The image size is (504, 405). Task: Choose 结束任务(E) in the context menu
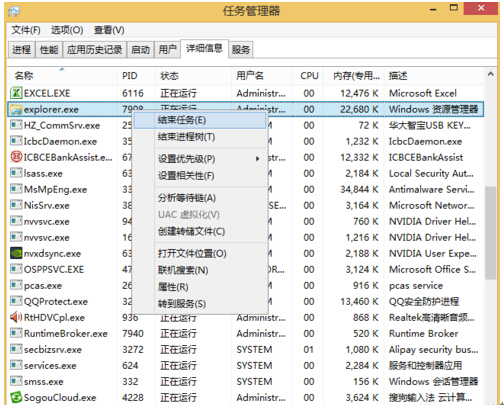[x=200, y=120]
